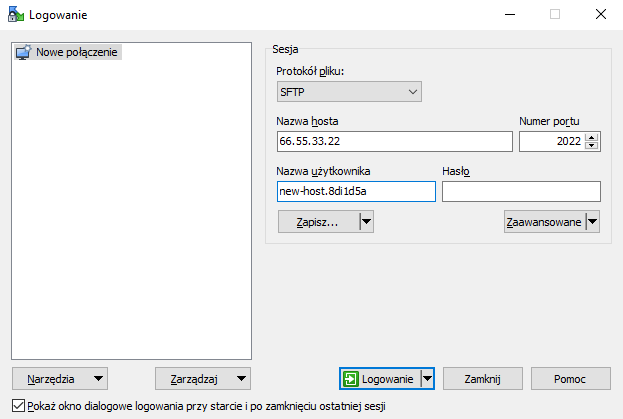Expand the Zaawansowane dropdown arrow
This screenshot has height=419, width=623.
[x=592, y=222]
